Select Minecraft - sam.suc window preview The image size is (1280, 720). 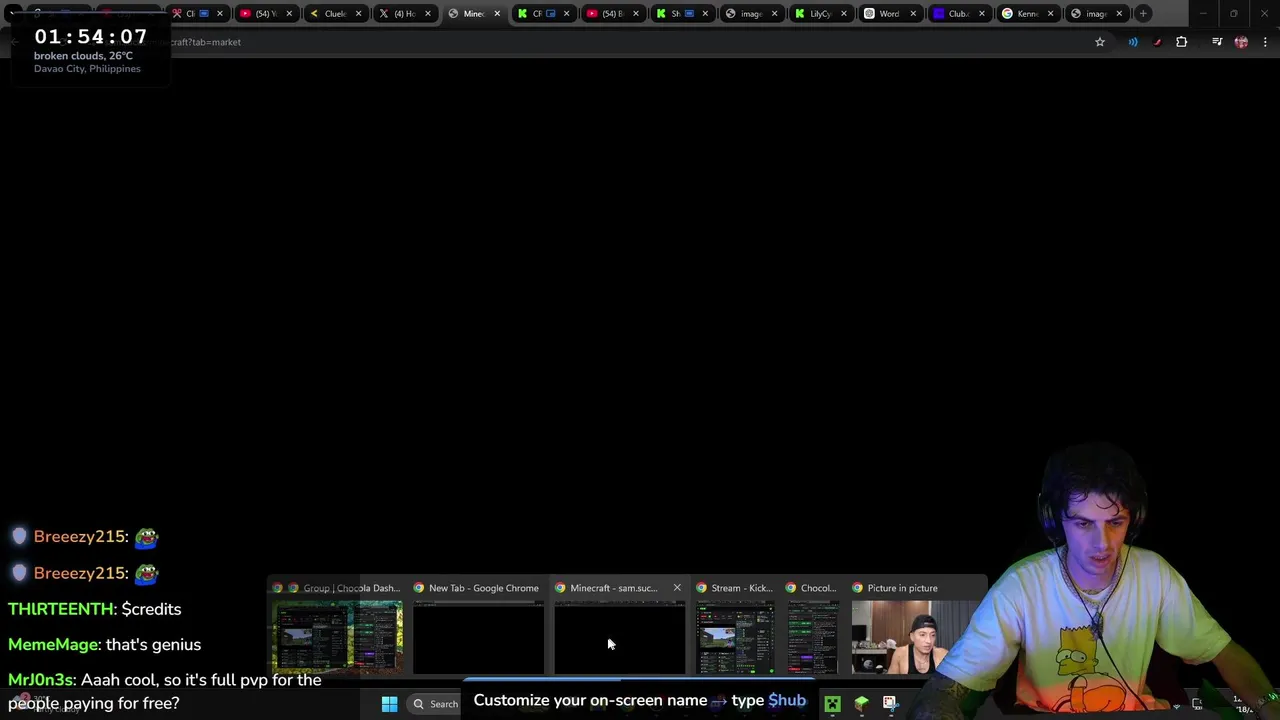tap(619, 628)
